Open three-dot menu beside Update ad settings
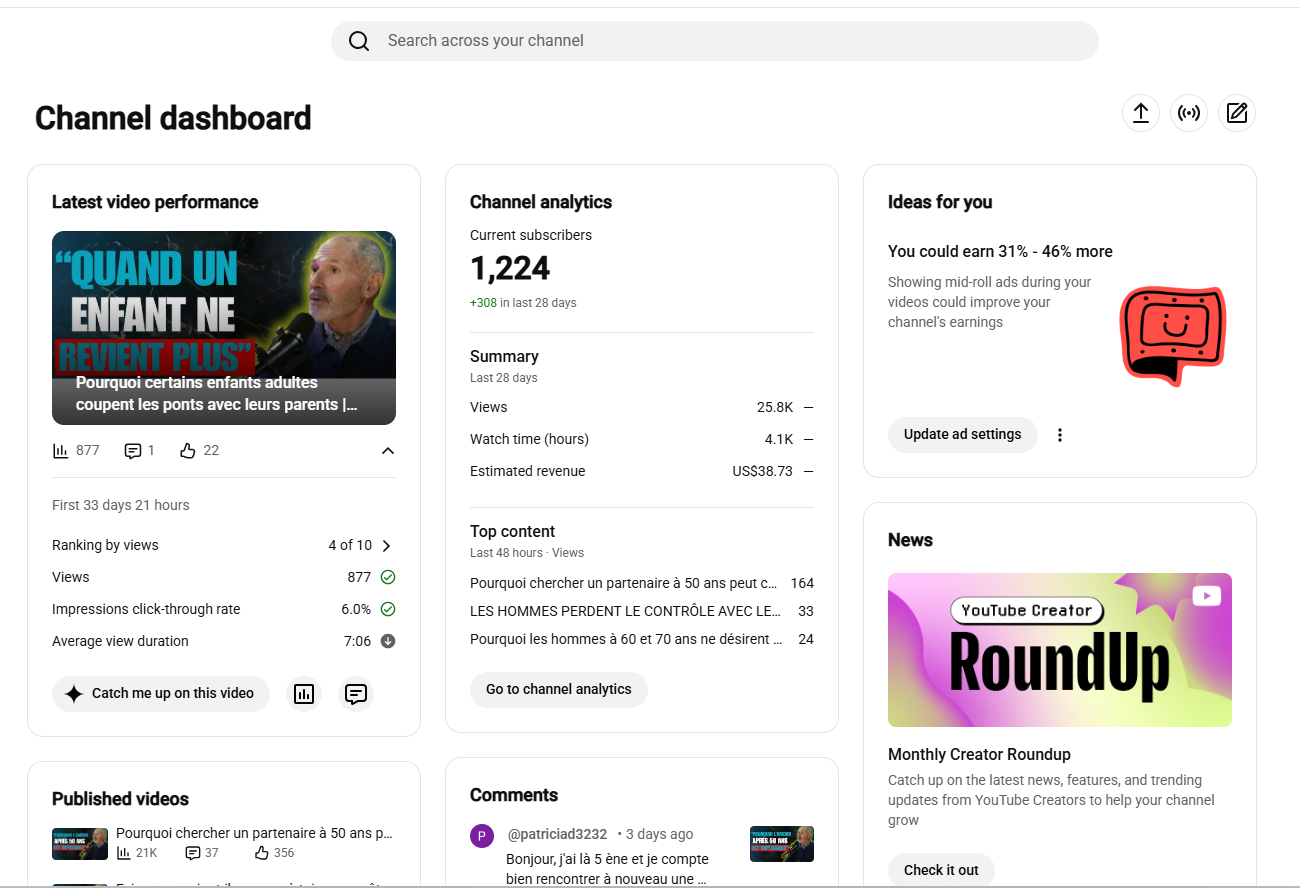The image size is (1300, 888). click(1060, 435)
